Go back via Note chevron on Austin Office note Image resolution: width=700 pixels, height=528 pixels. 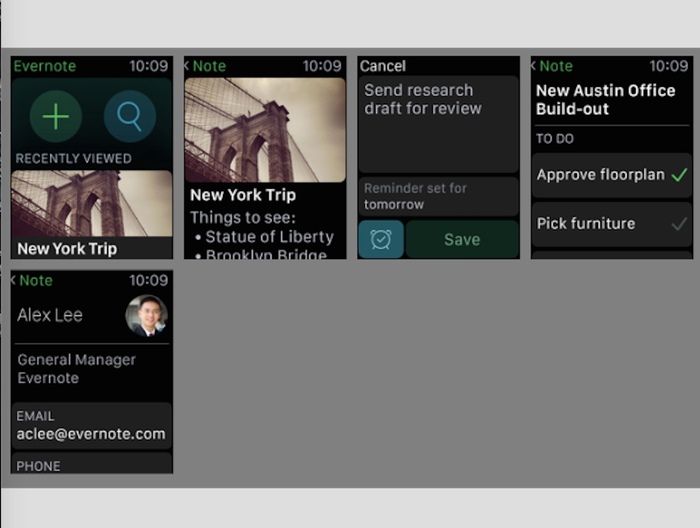pyautogui.click(x=552, y=66)
